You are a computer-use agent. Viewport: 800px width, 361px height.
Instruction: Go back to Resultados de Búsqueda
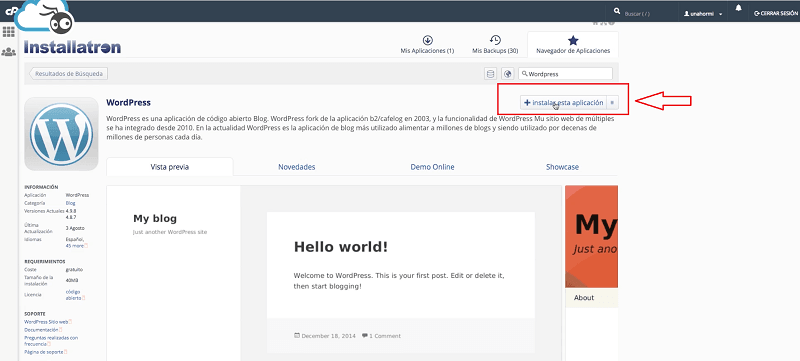(x=69, y=74)
